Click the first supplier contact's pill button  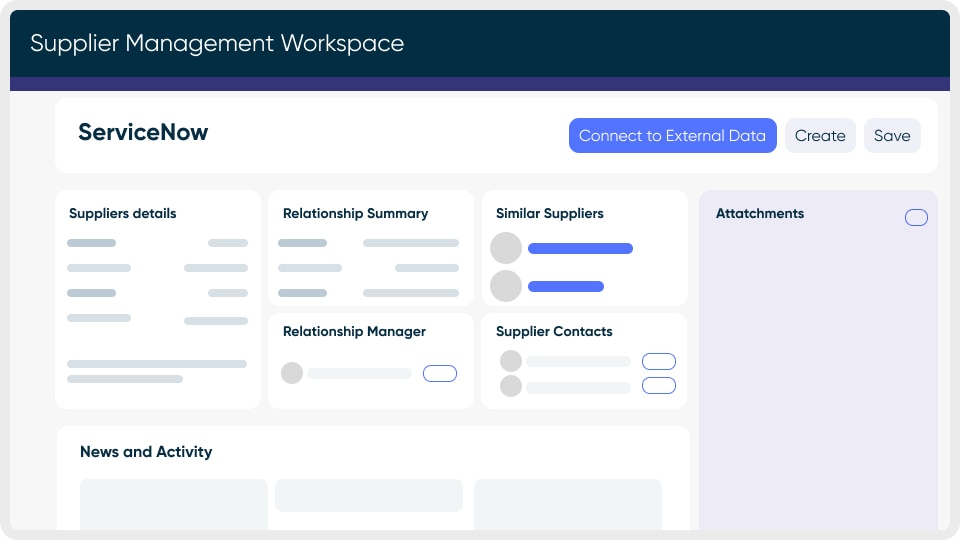pyautogui.click(x=659, y=361)
